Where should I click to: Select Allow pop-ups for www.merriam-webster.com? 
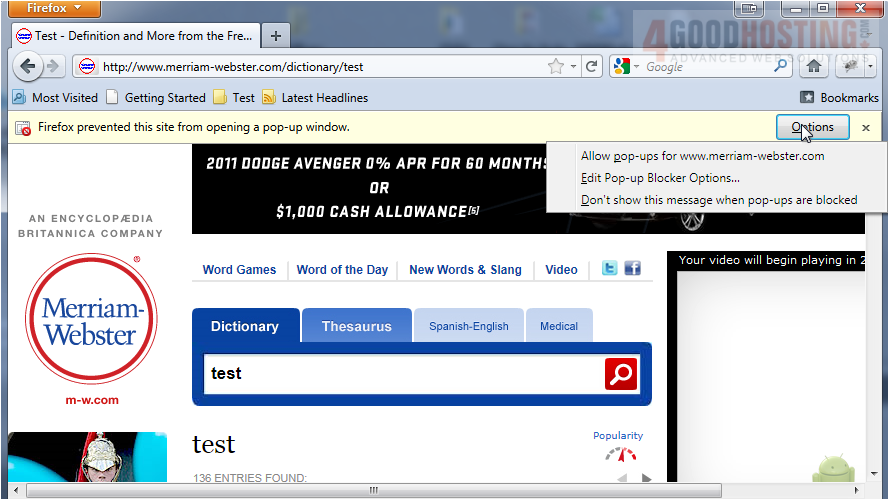pyautogui.click(x=702, y=156)
